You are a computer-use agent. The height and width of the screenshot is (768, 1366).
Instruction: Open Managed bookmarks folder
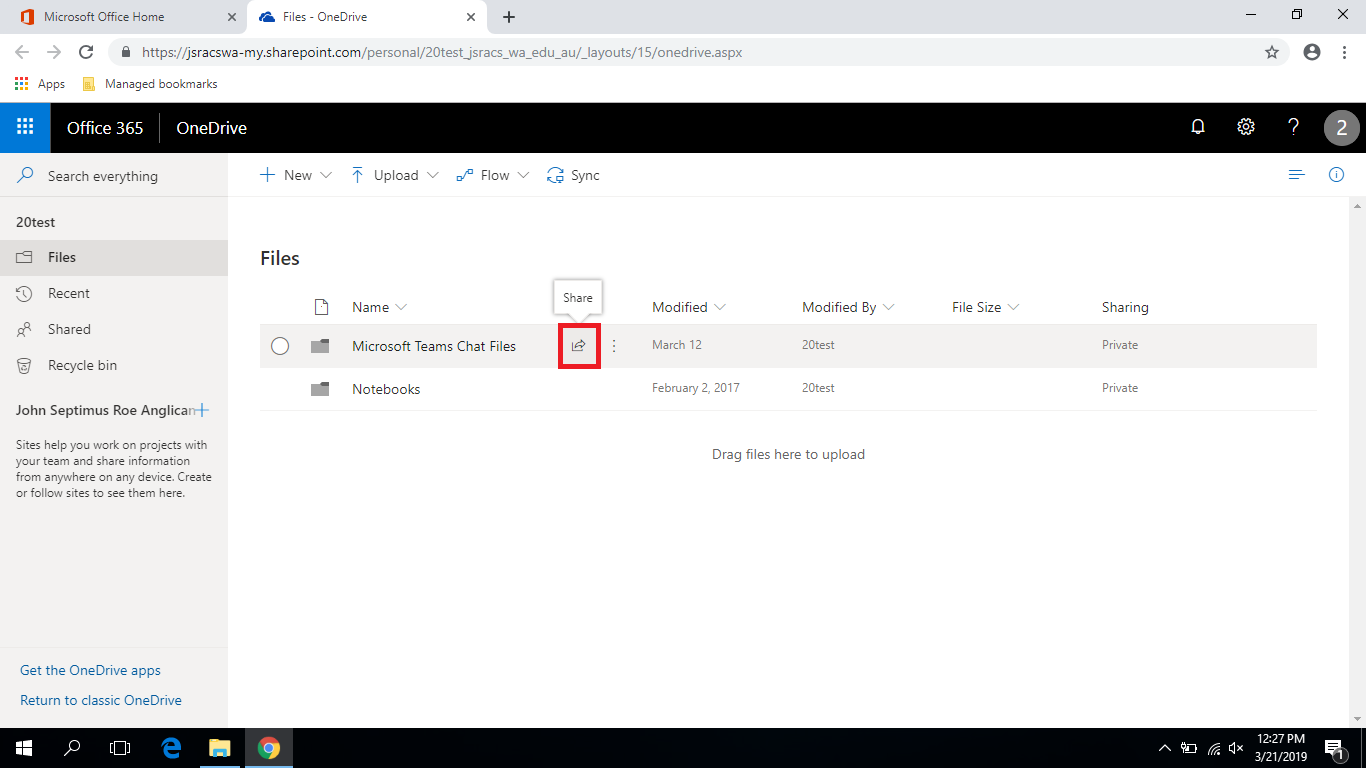tap(150, 84)
